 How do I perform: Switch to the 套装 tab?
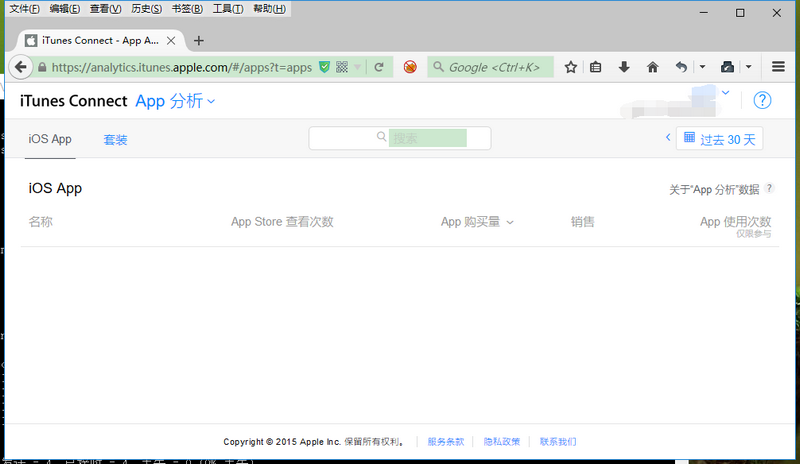pos(115,139)
